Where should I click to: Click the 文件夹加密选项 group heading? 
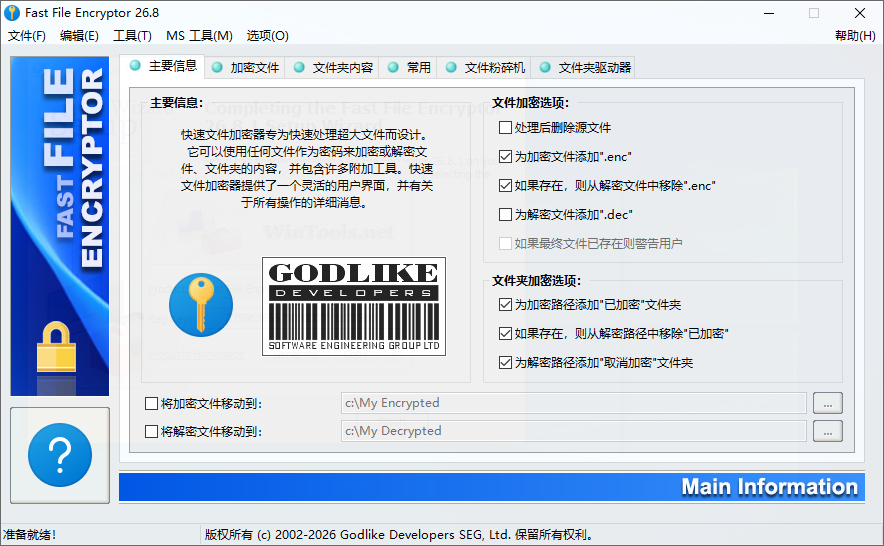pyautogui.click(x=536, y=280)
